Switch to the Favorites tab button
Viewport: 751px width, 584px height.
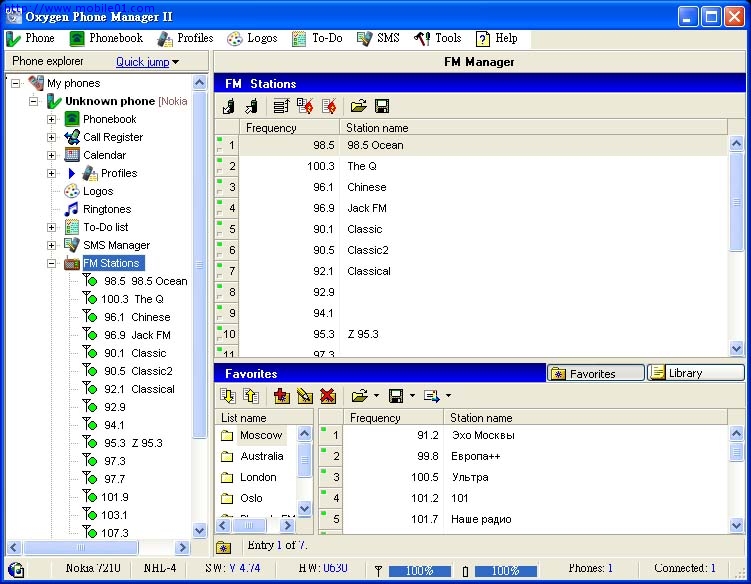[596, 373]
